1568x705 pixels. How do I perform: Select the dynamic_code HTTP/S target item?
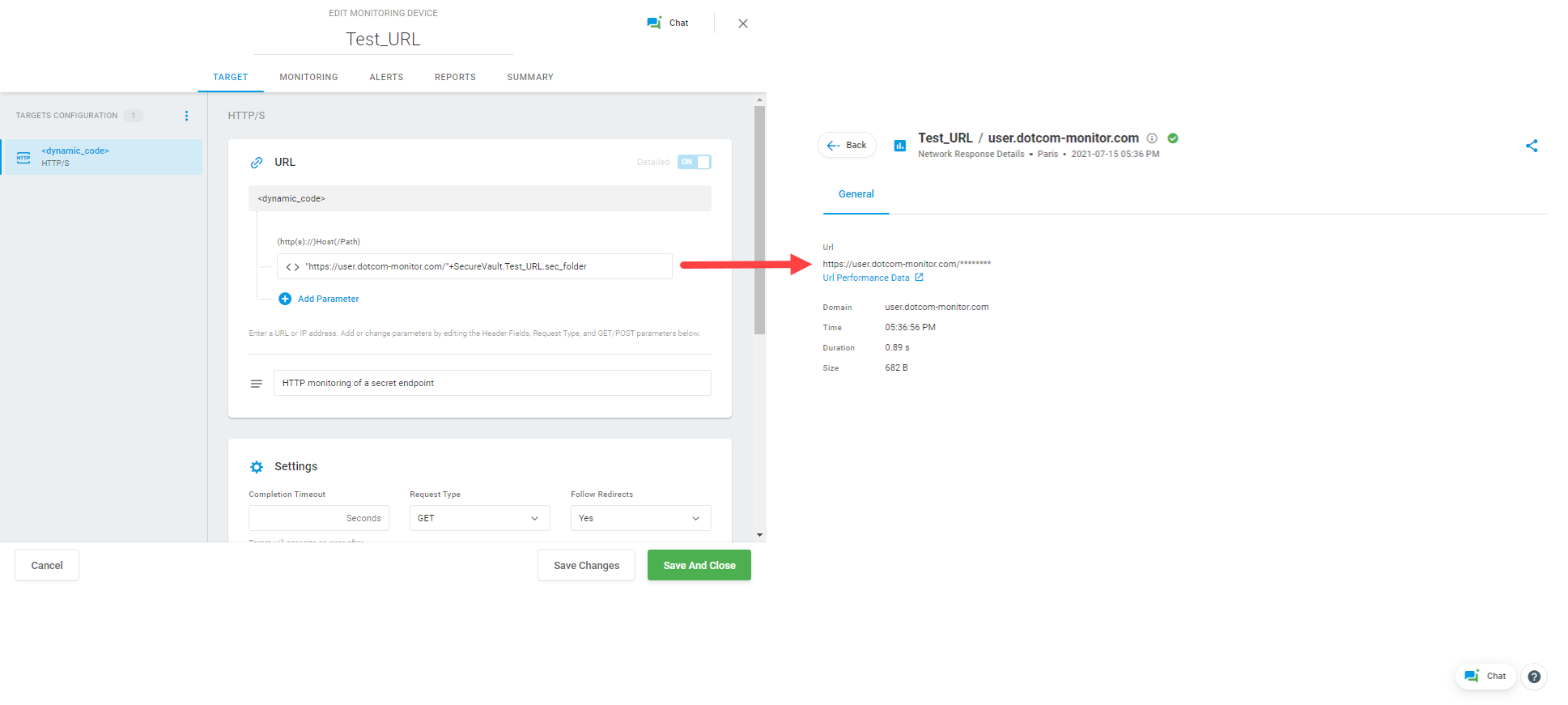point(102,157)
